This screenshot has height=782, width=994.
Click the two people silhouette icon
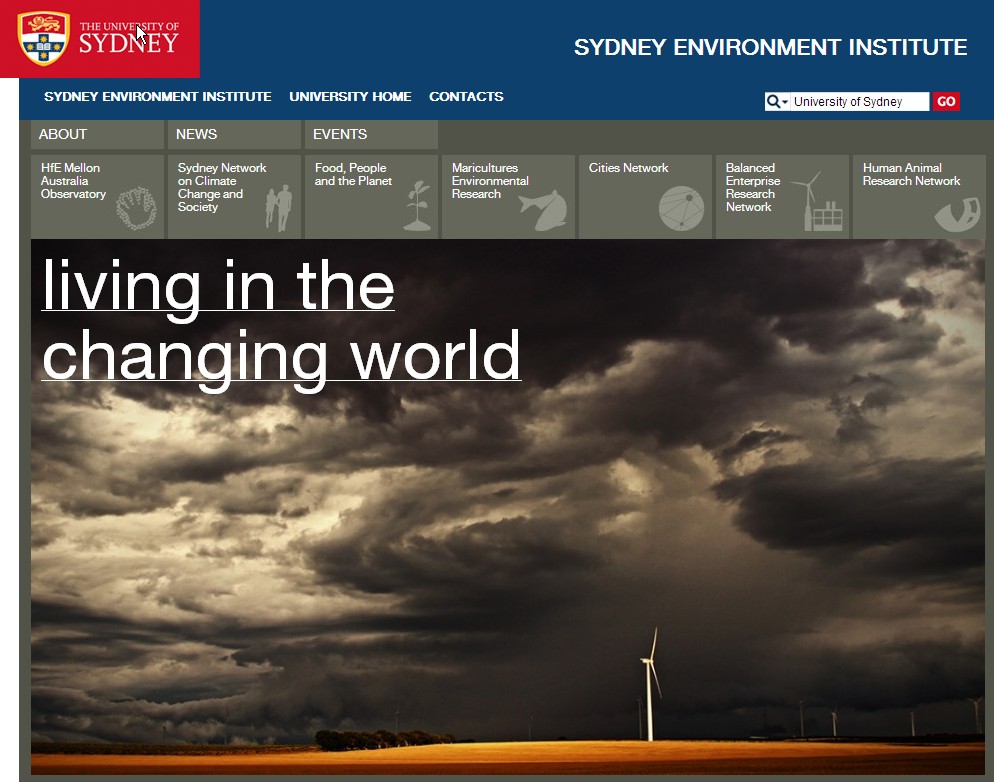click(278, 208)
